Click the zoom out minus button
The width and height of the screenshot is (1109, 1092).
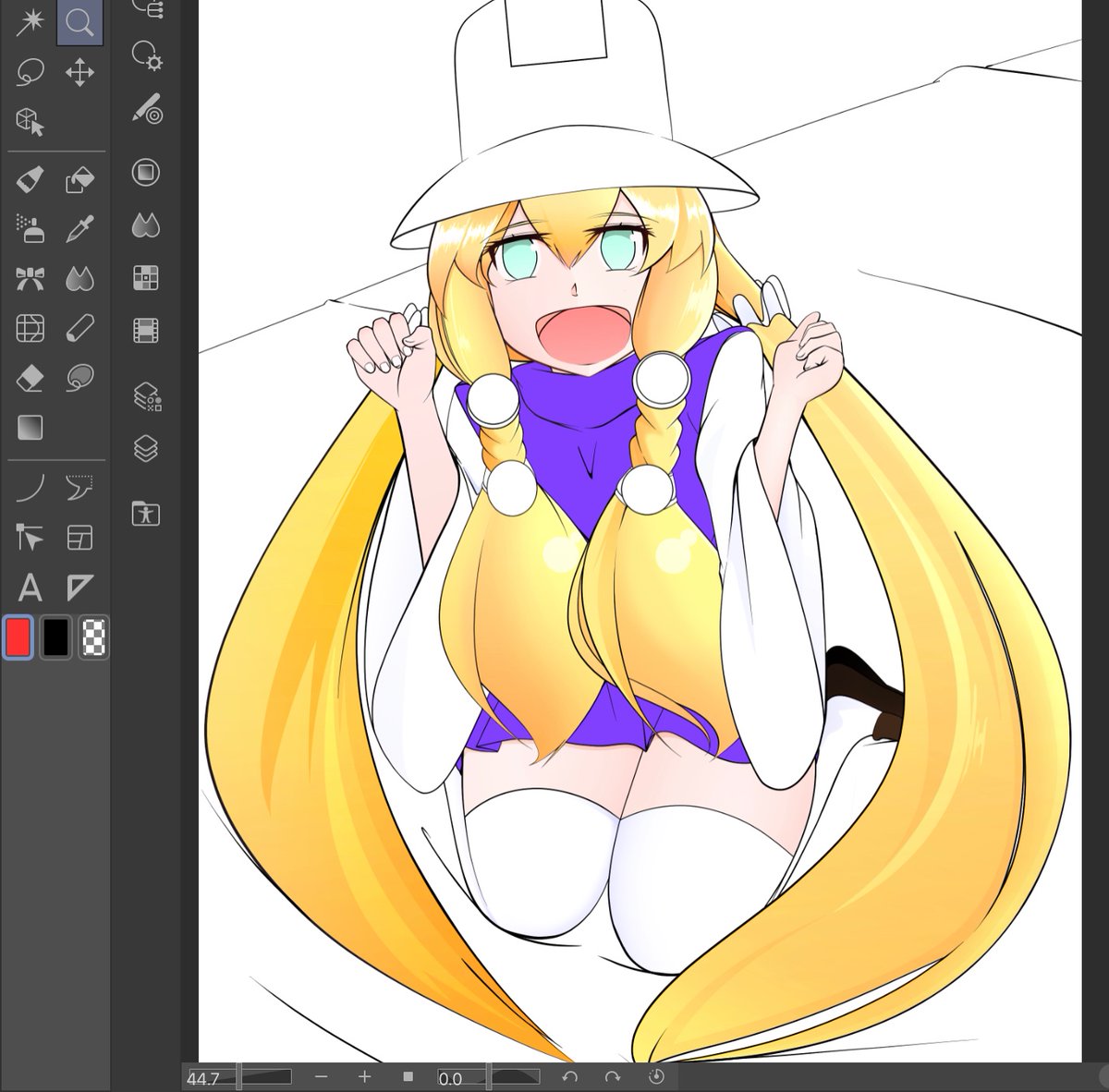[x=322, y=1076]
